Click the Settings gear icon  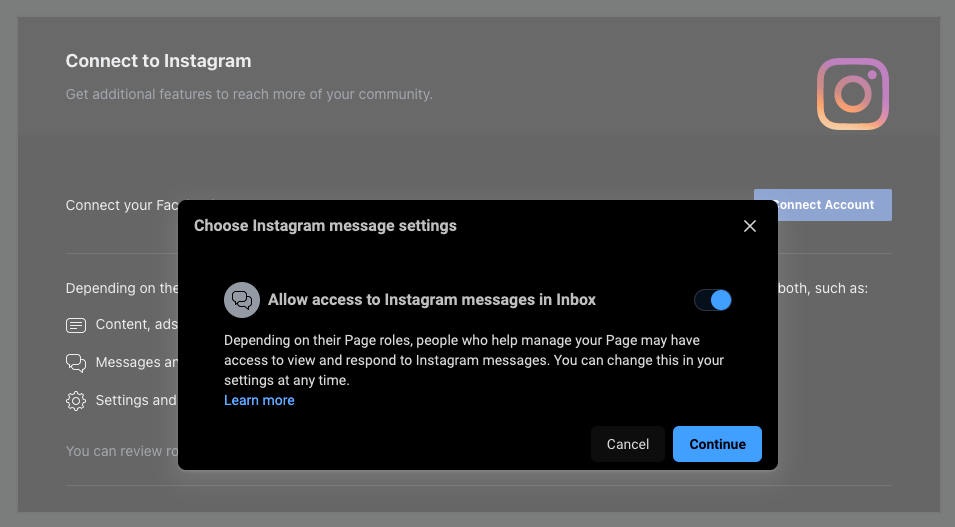pyautogui.click(x=76, y=401)
